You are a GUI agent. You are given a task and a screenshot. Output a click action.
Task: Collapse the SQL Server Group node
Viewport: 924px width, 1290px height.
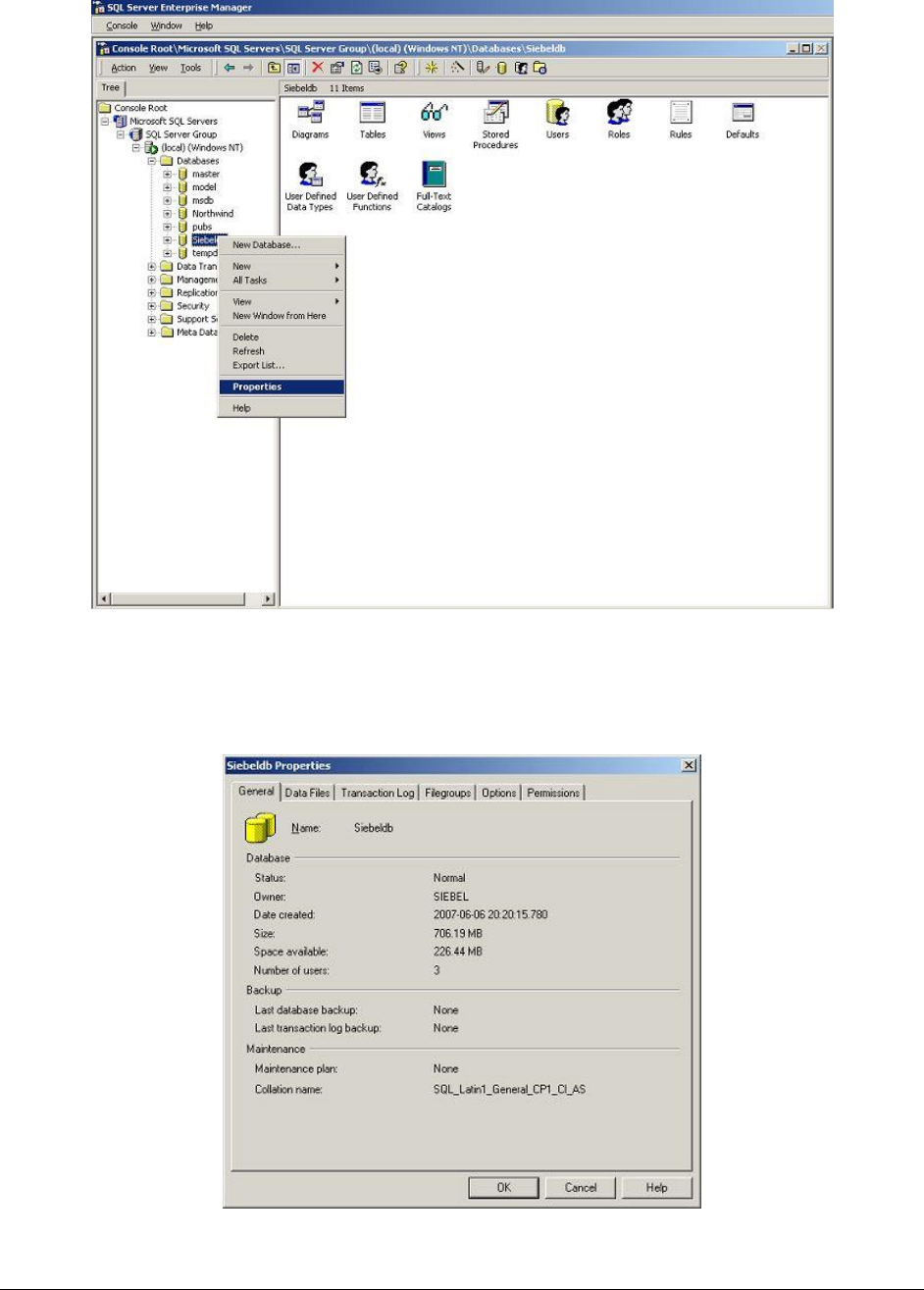[122, 134]
